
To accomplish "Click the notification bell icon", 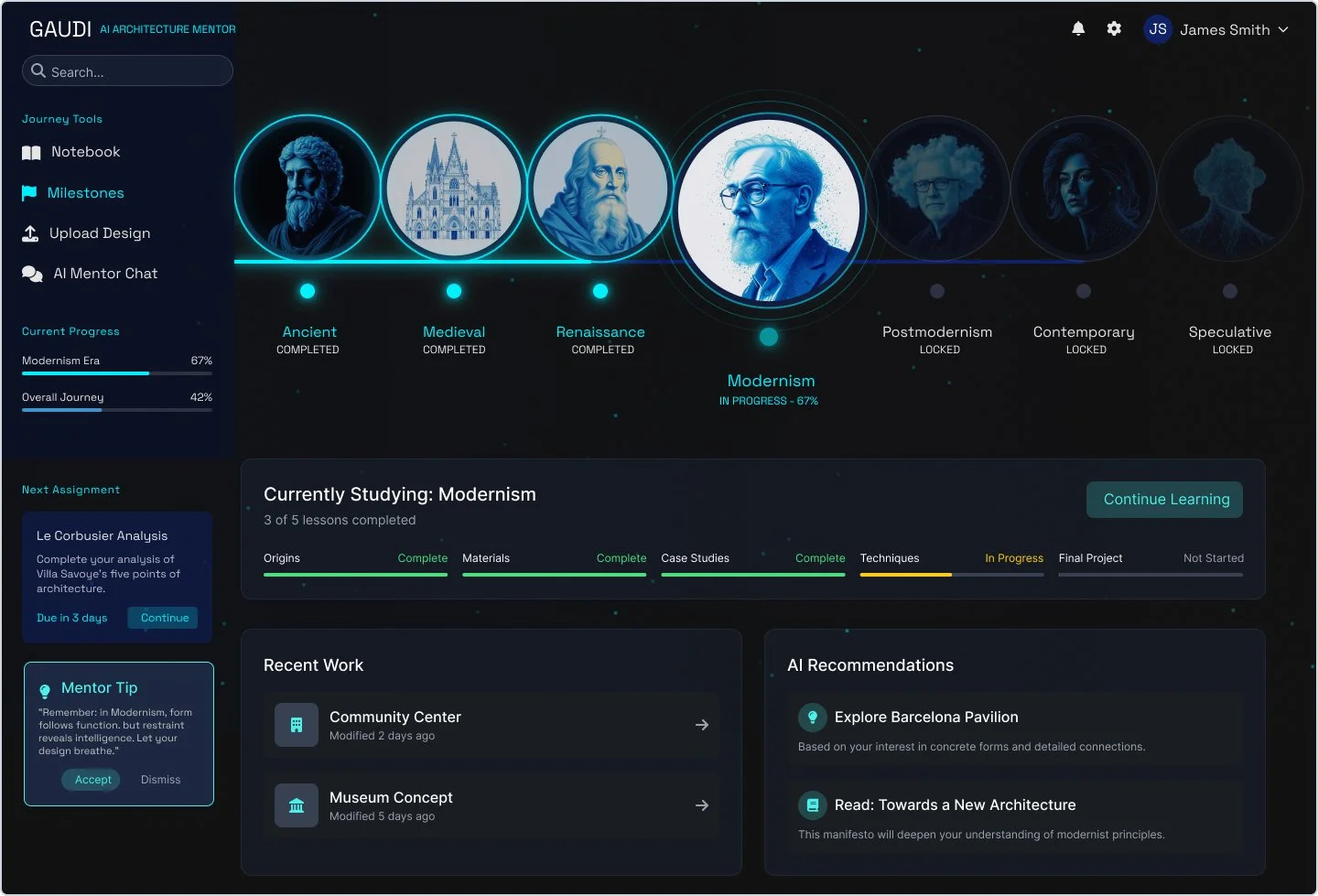I will [x=1078, y=28].
